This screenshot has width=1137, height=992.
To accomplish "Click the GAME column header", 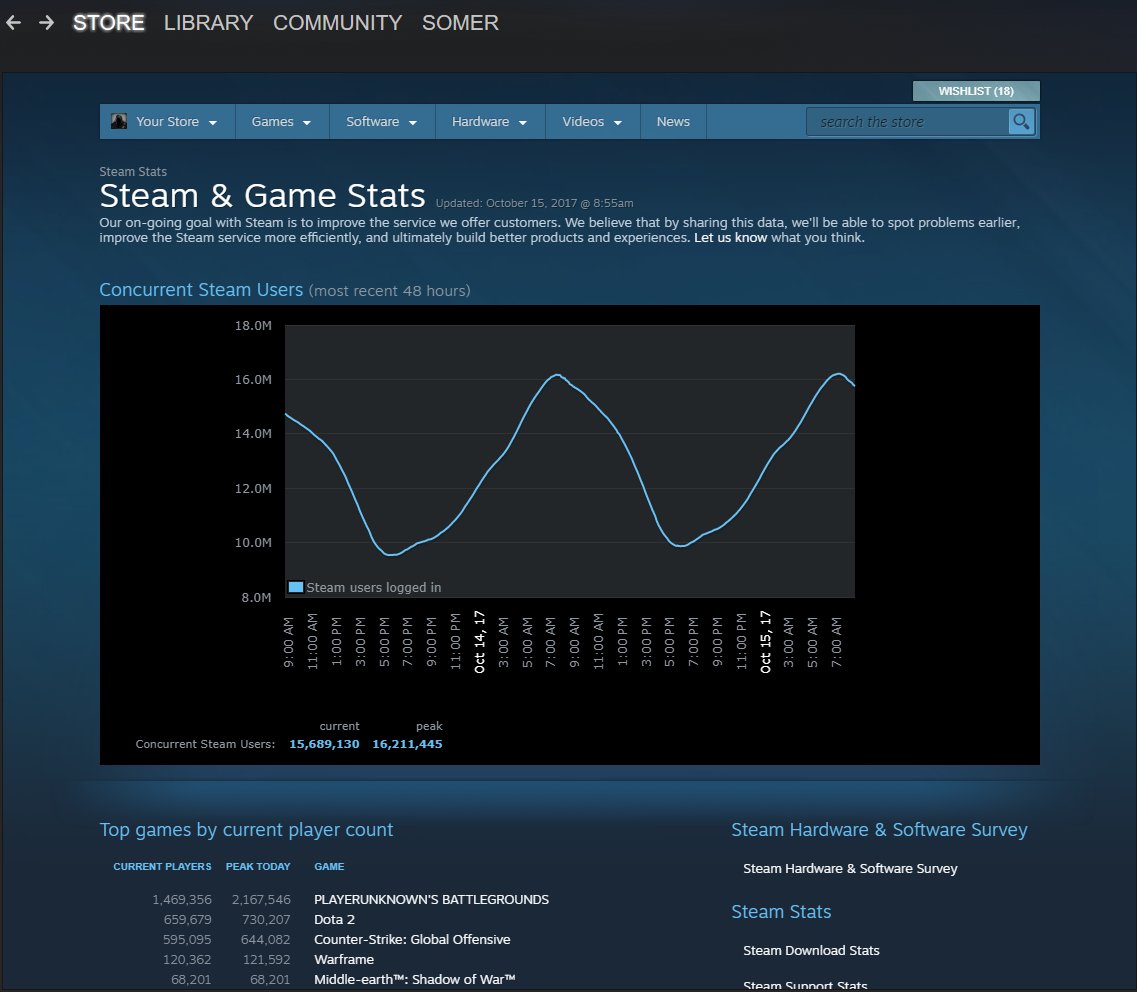I will pos(329,867).
